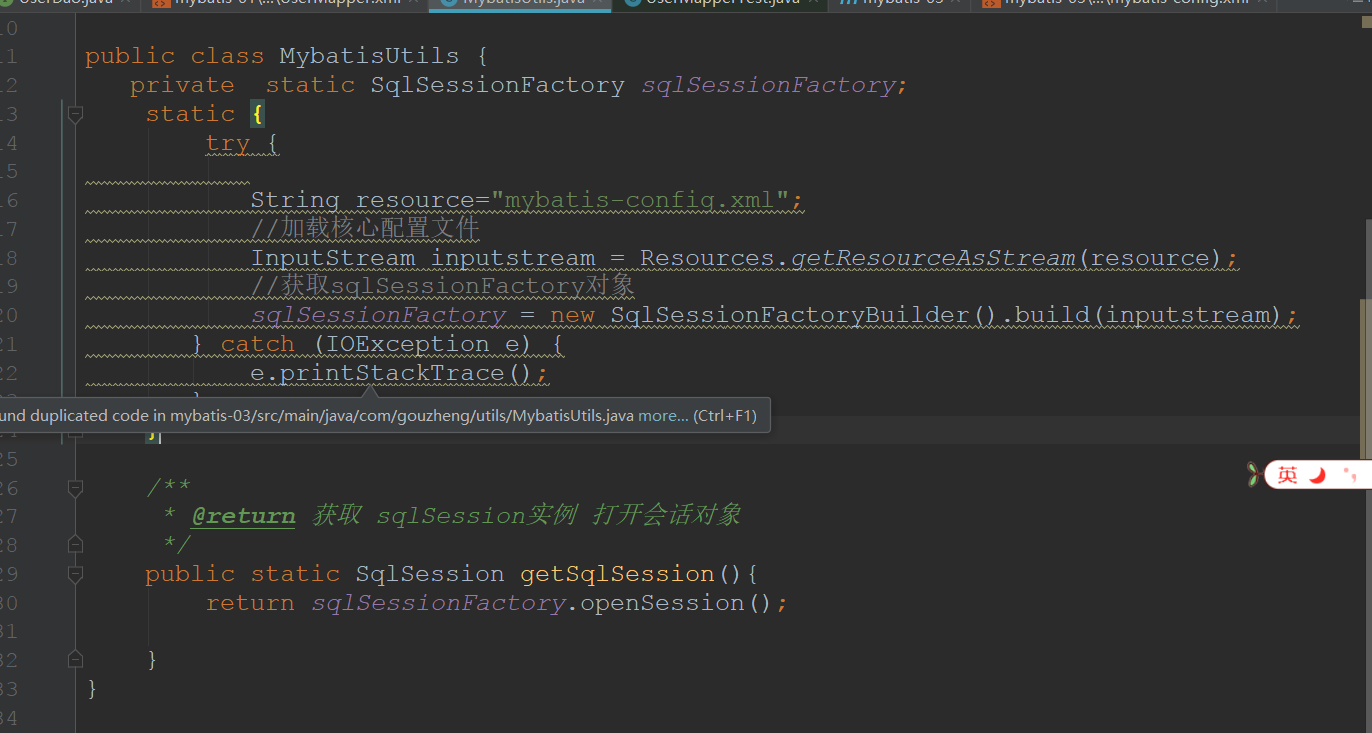
Task: Collapse the Javadoc comment fold at /**
Action: [74, 487]
